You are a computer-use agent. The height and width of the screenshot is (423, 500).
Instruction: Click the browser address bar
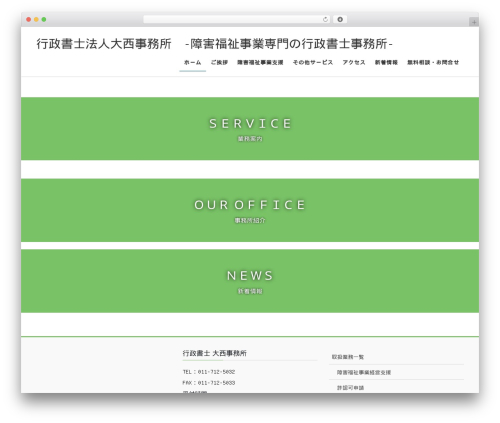[236, 20]
